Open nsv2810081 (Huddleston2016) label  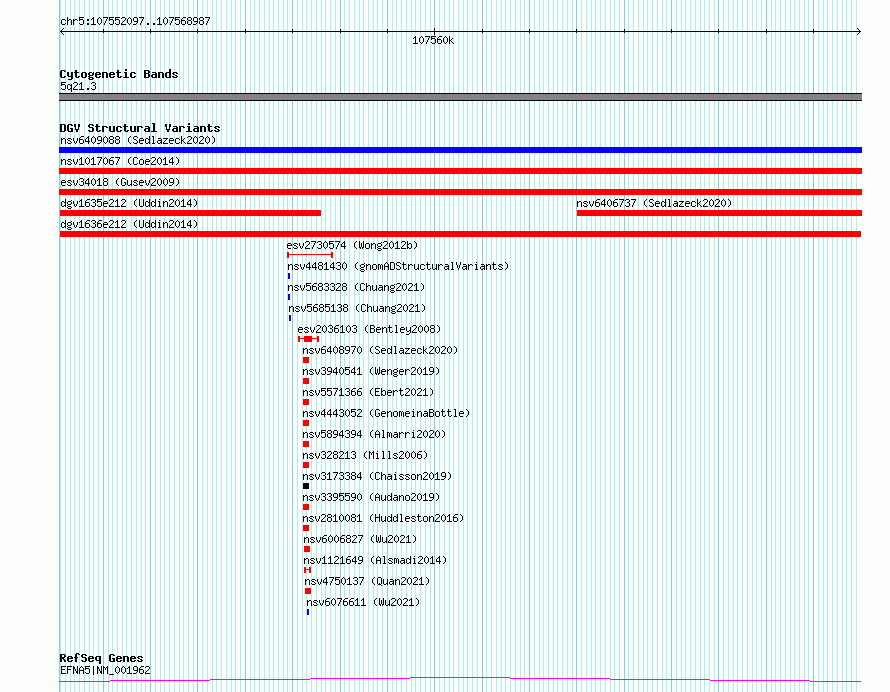[x=383, y=518]
